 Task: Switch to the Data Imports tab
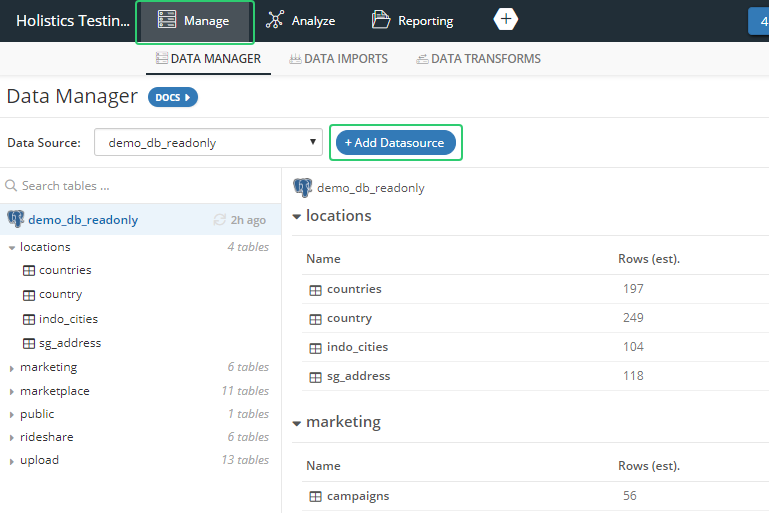(338, 59)
